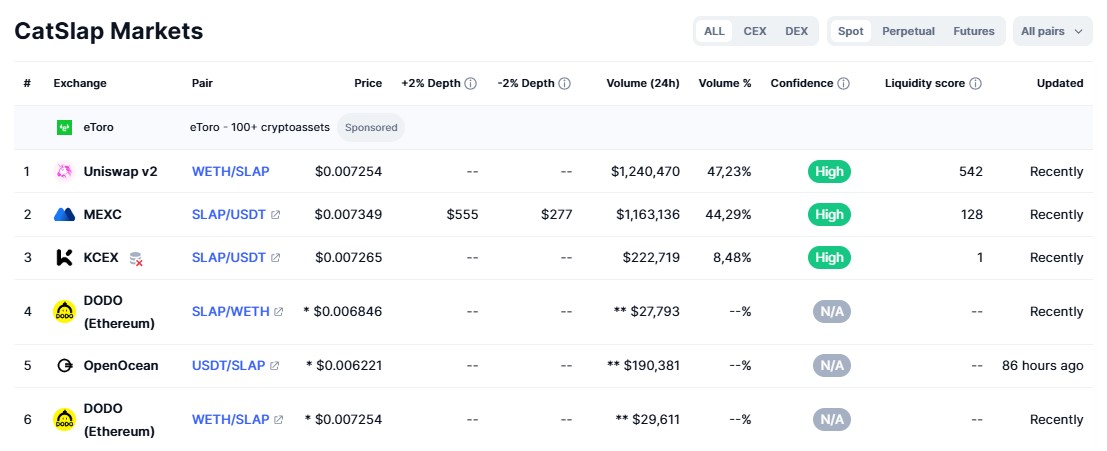This screenshot has height=451, width=1107.
Task: Open the eToro sponsored exchange name
Action: click(x=98, y=128)
